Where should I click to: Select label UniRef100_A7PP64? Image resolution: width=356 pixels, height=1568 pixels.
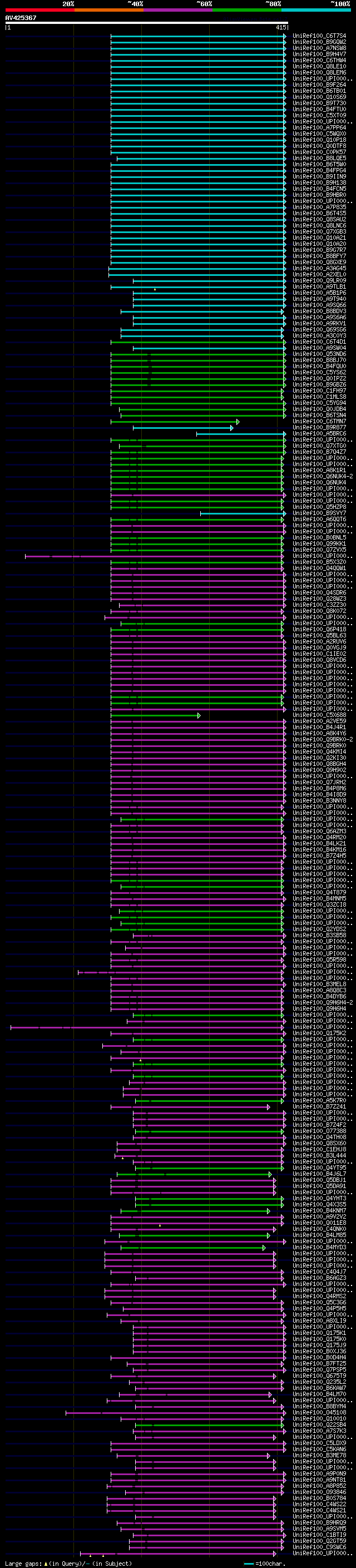point(319,127)
